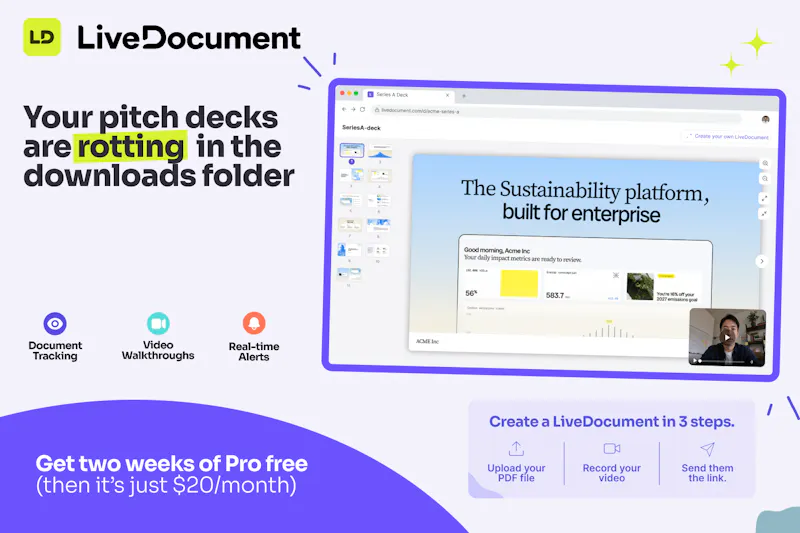Open the profile avatar in the browser

pyautogui.click(x=765, y=119)
